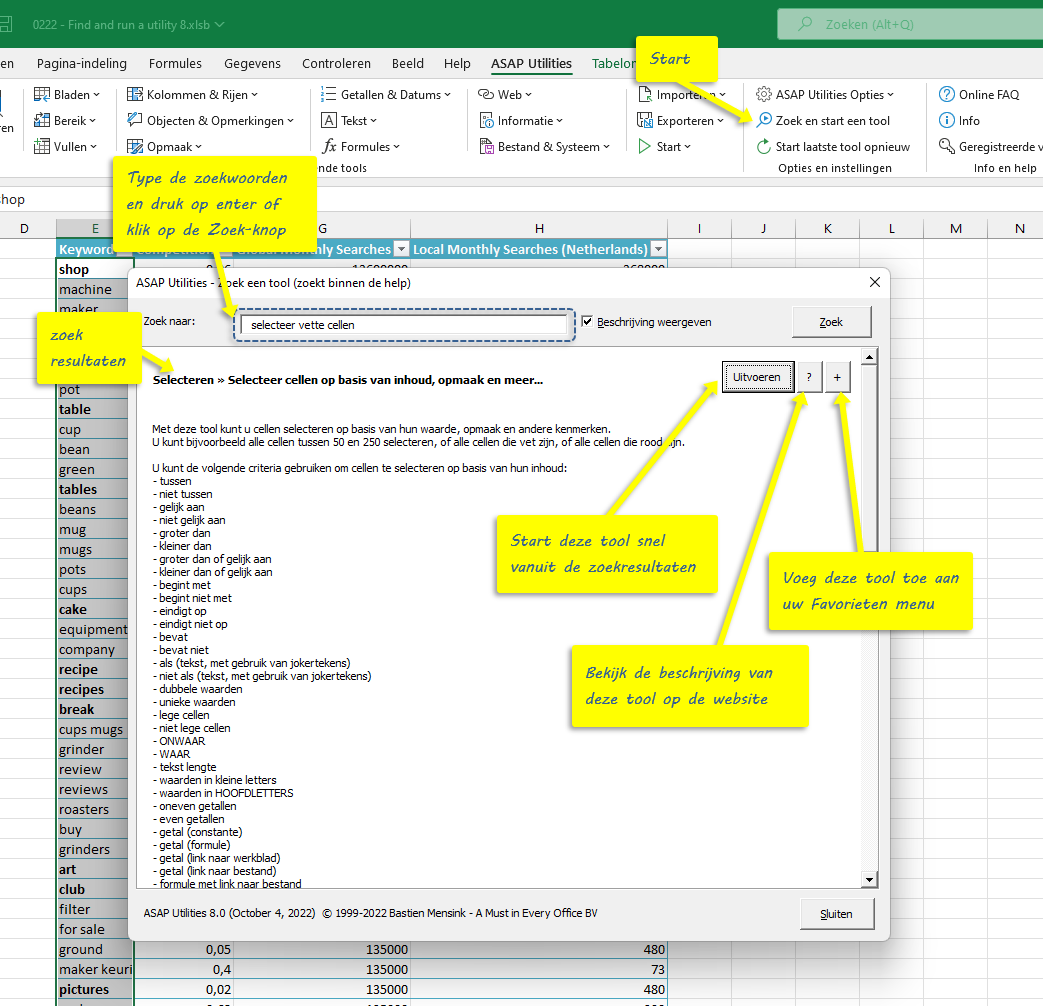
Task: Click the Sluiten button
Action: (836, 914)
